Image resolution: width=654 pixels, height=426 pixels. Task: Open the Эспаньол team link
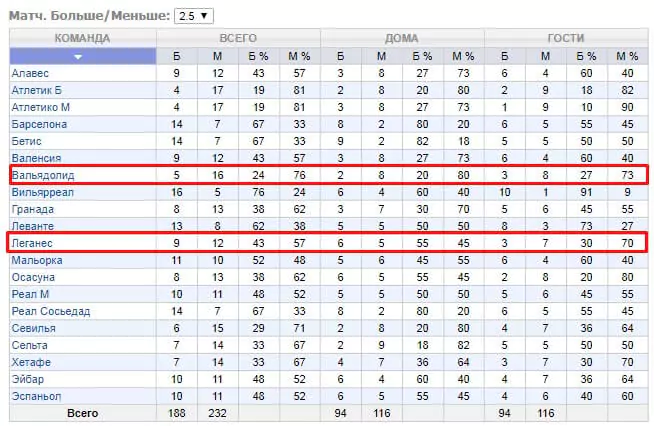pos(36,396)
